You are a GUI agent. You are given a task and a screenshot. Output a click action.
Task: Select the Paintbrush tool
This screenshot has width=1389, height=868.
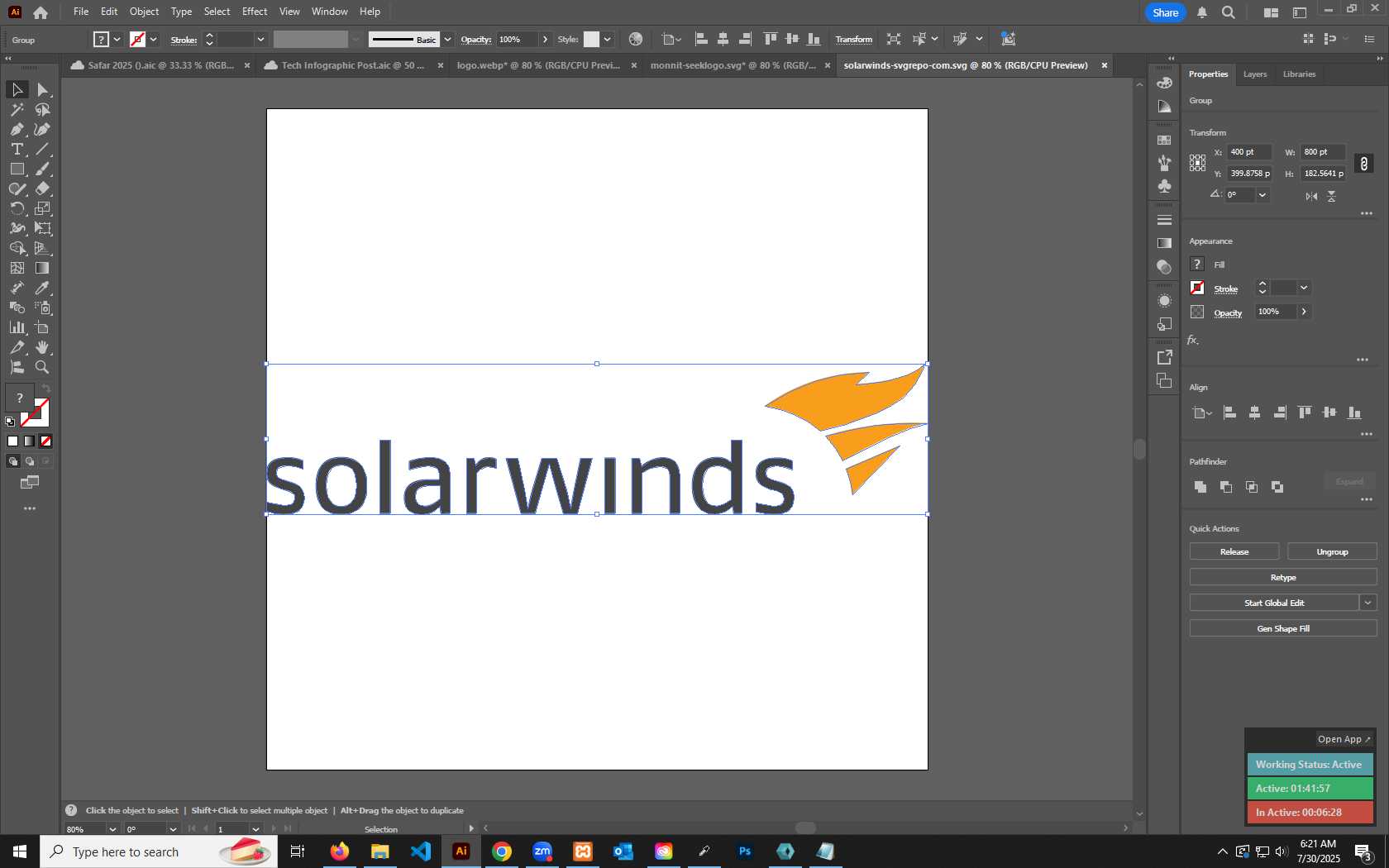point(43,169)
